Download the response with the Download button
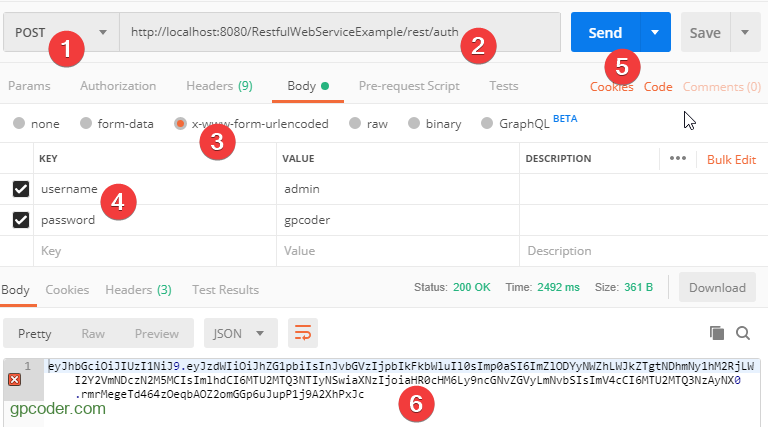The height and width of the screenshot is (427, 768). [717, 288]
